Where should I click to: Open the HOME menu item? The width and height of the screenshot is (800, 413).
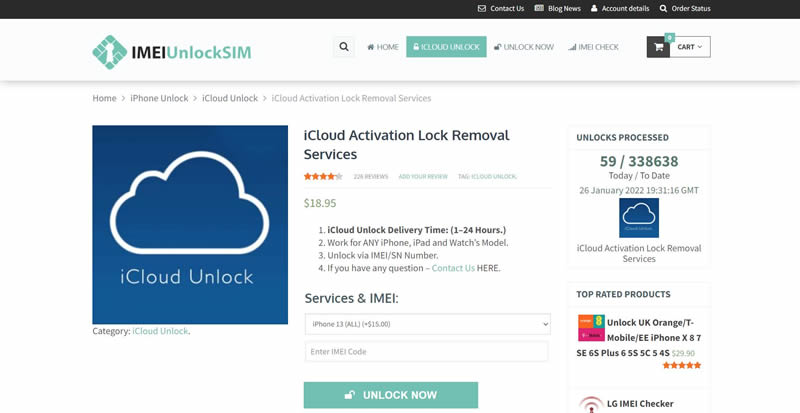point(383,47)
